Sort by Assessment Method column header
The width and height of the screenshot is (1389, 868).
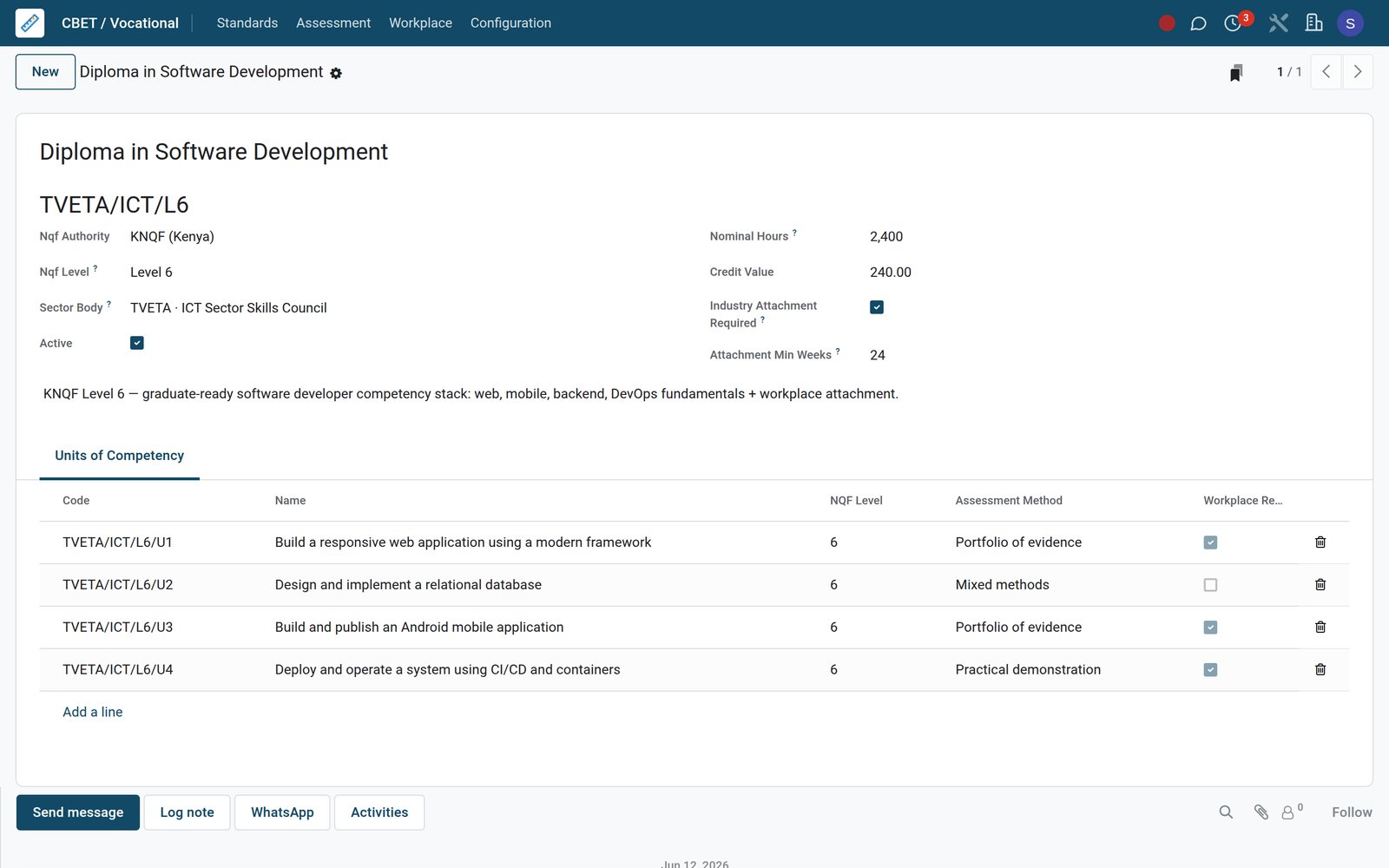coord(1009,501)
